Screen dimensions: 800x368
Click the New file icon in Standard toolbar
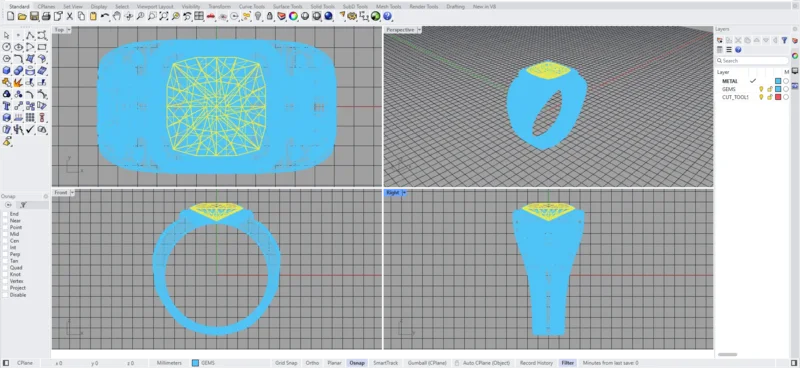[11, 16]
